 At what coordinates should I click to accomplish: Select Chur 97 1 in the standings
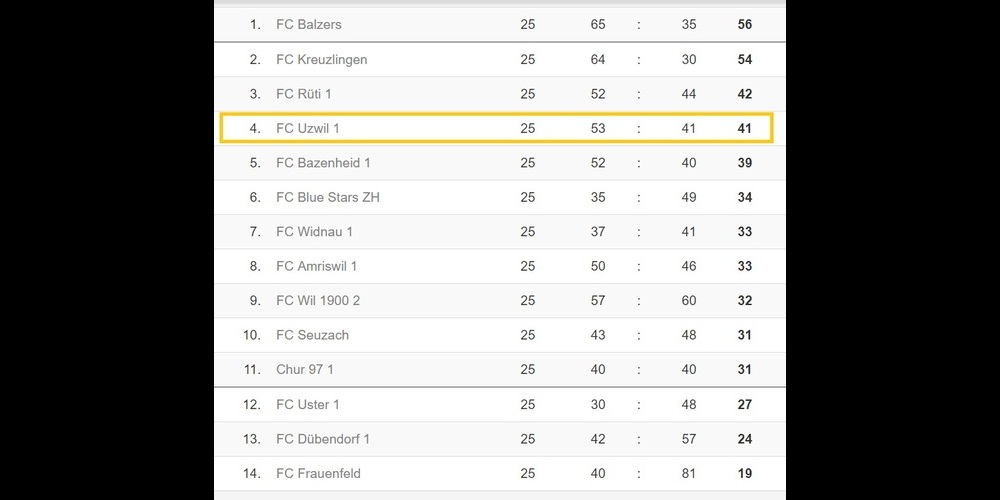(x=305, y=369)
